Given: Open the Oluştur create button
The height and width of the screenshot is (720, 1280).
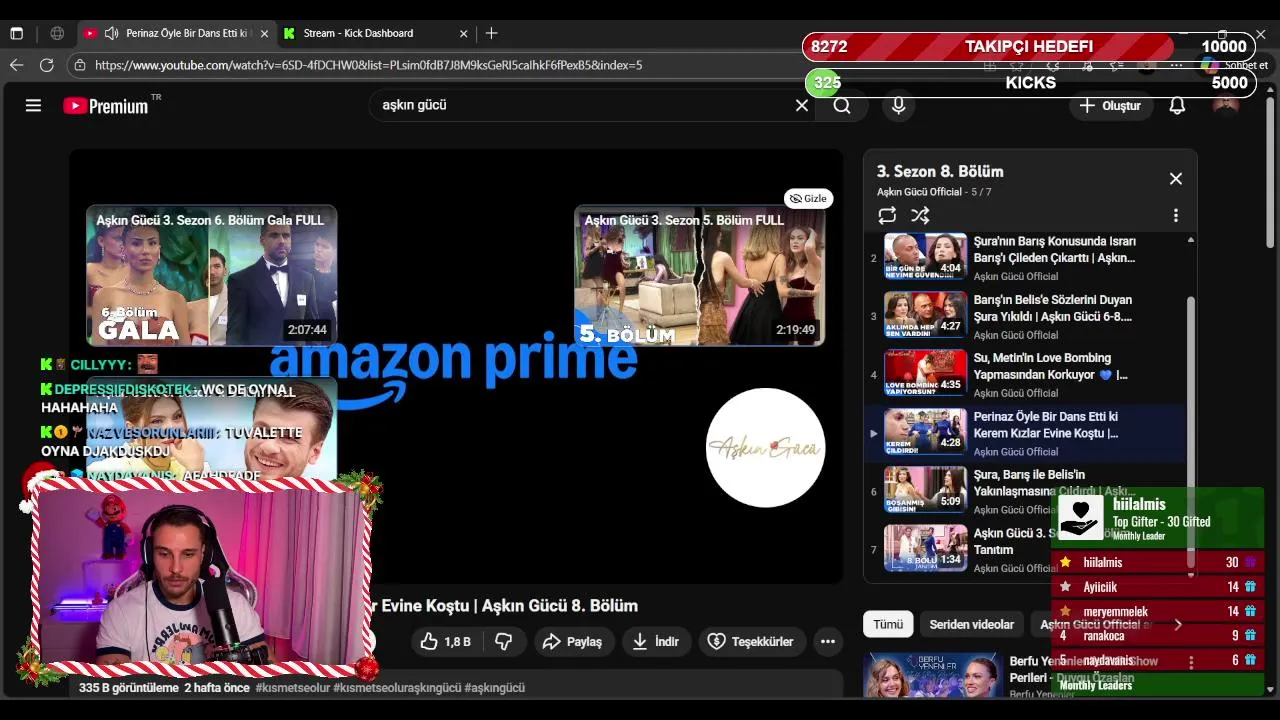Looking at the screenshot, I should [x=1110, y=105].
